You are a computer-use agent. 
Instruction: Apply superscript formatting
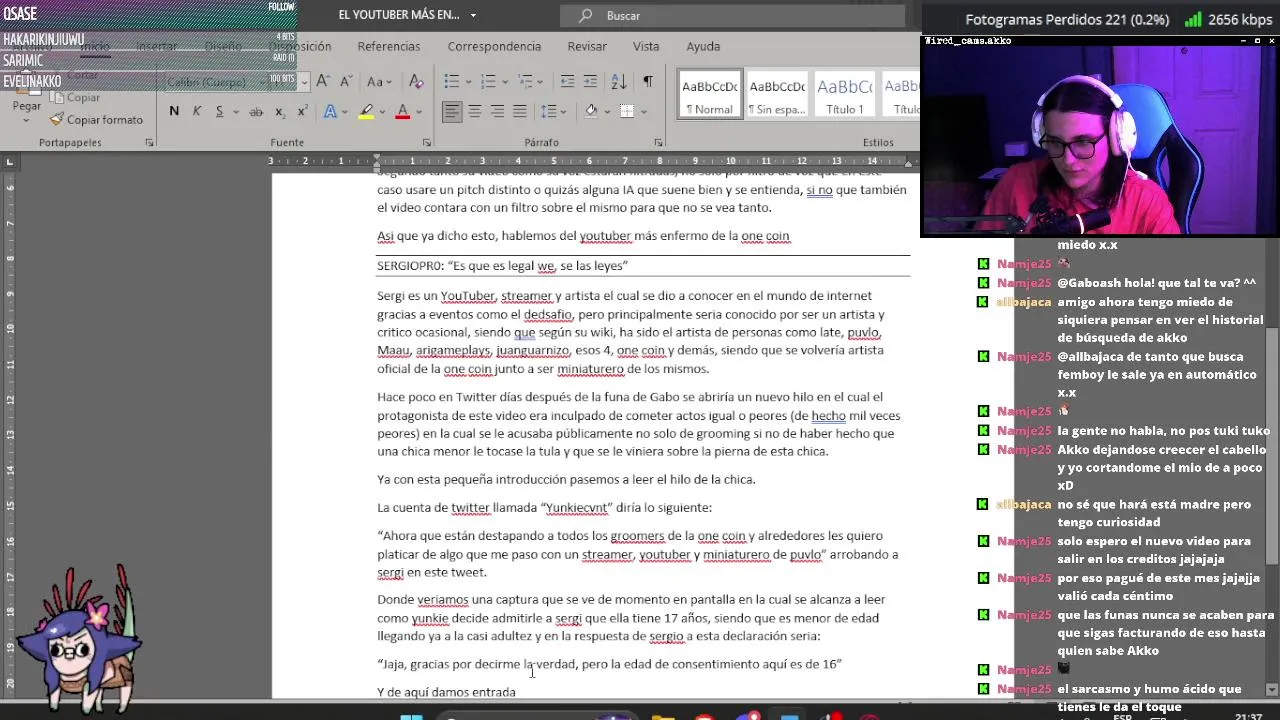pyautogui.click(x=302, y=111)
